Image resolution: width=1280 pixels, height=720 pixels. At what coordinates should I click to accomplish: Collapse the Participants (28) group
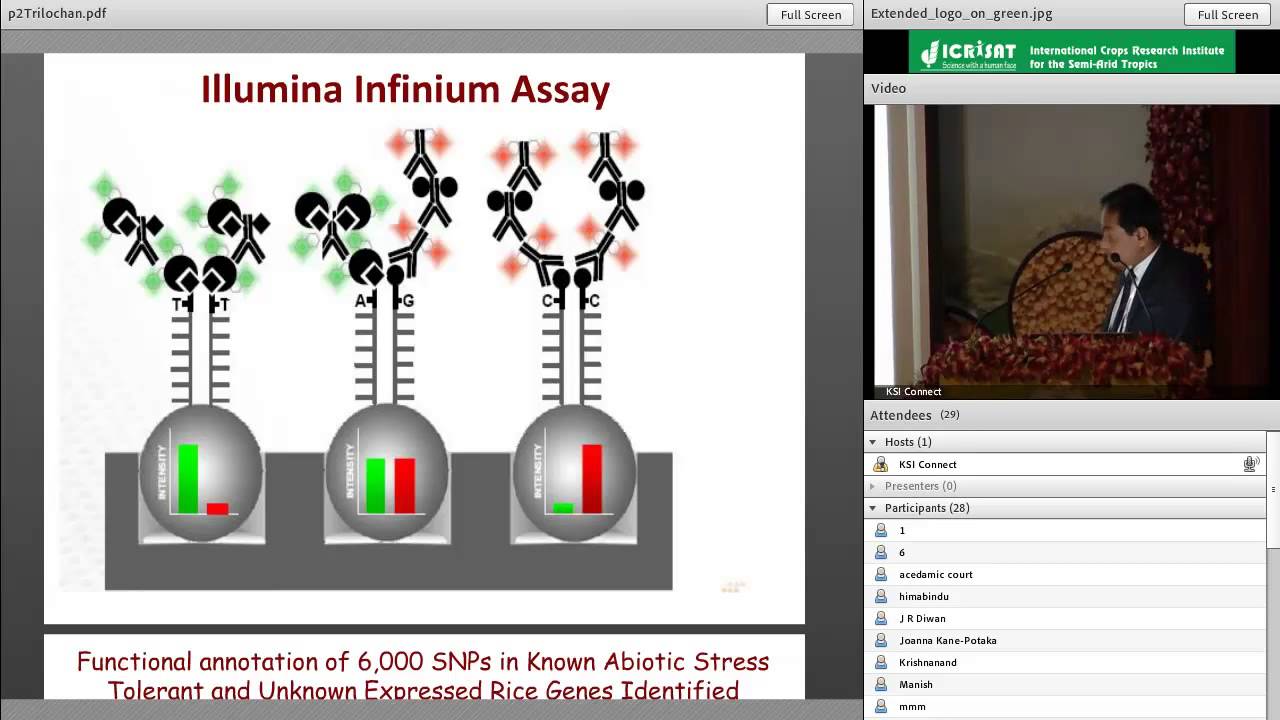(x=872, y=508)
